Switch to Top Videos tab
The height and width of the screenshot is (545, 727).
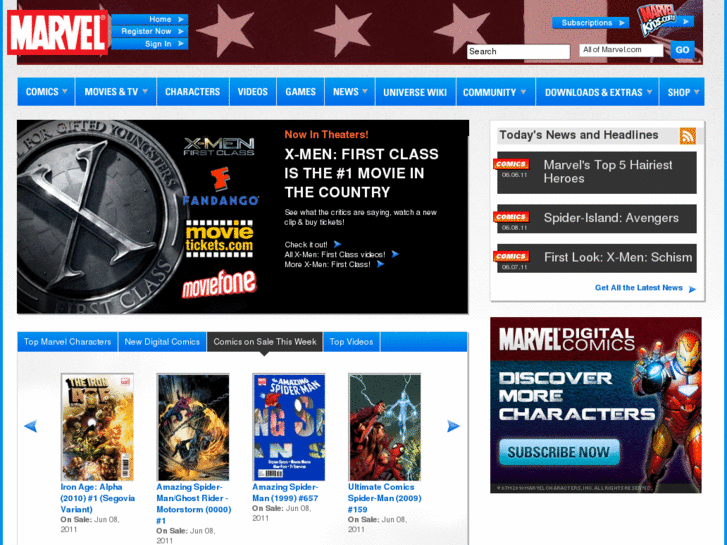coord(351,342)
